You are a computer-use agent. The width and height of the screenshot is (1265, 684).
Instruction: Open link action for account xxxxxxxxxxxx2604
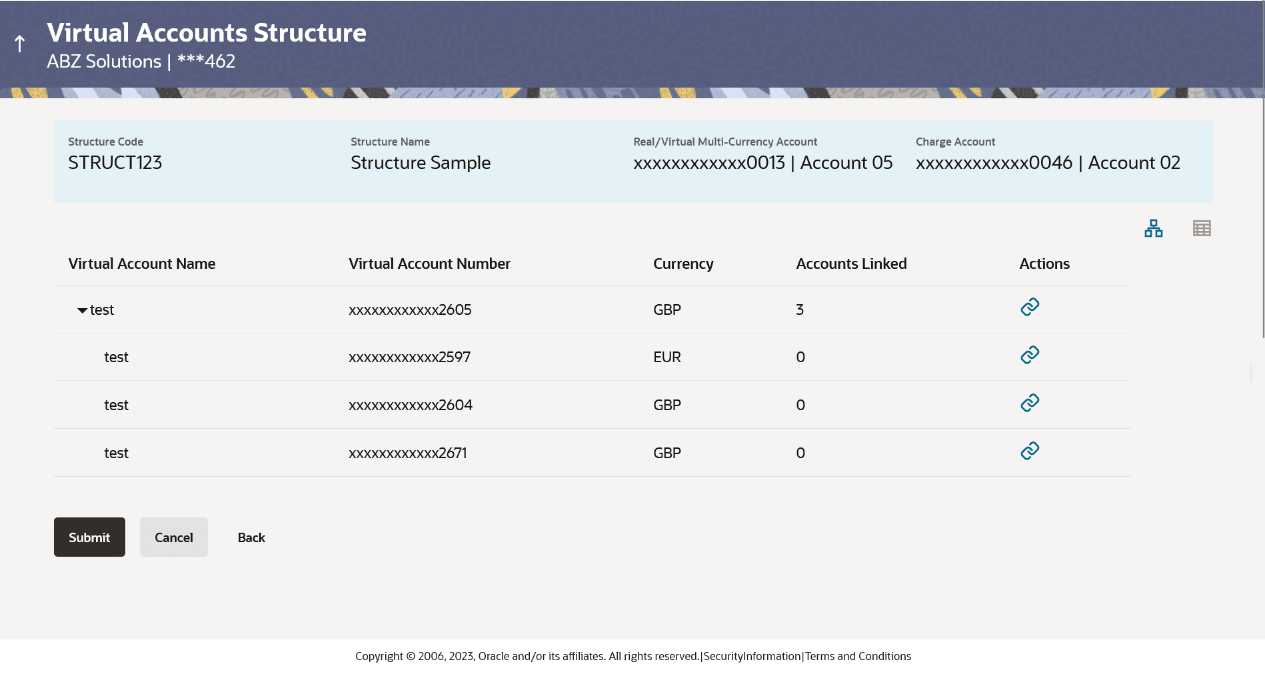point(1030,402)
